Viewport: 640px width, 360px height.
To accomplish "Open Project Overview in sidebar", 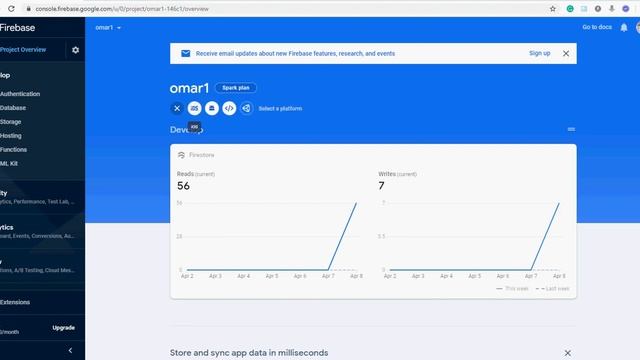I will click(x=23, y=50).
